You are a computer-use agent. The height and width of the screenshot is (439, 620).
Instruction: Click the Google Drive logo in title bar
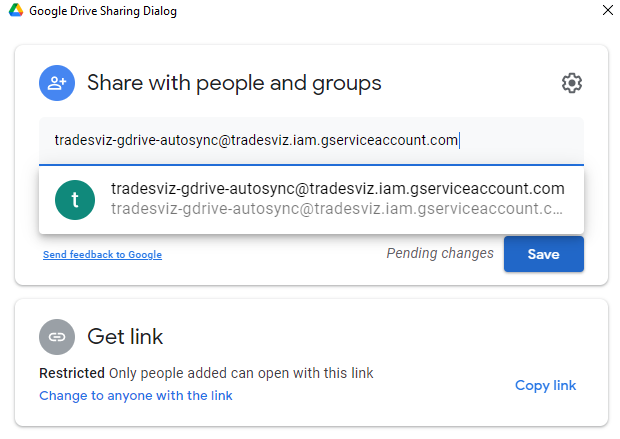(16, 10)
